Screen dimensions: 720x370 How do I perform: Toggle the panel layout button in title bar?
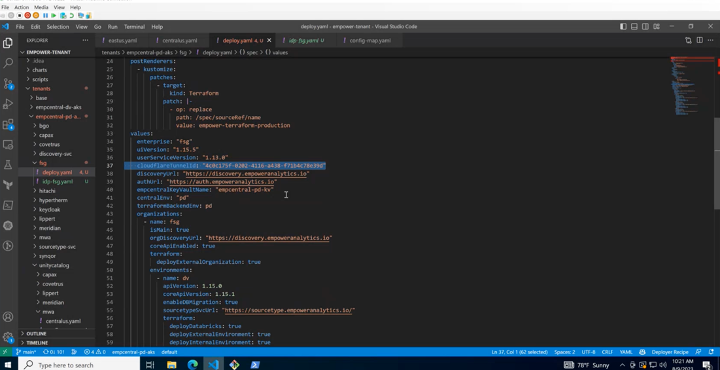(x=634, y=27)
